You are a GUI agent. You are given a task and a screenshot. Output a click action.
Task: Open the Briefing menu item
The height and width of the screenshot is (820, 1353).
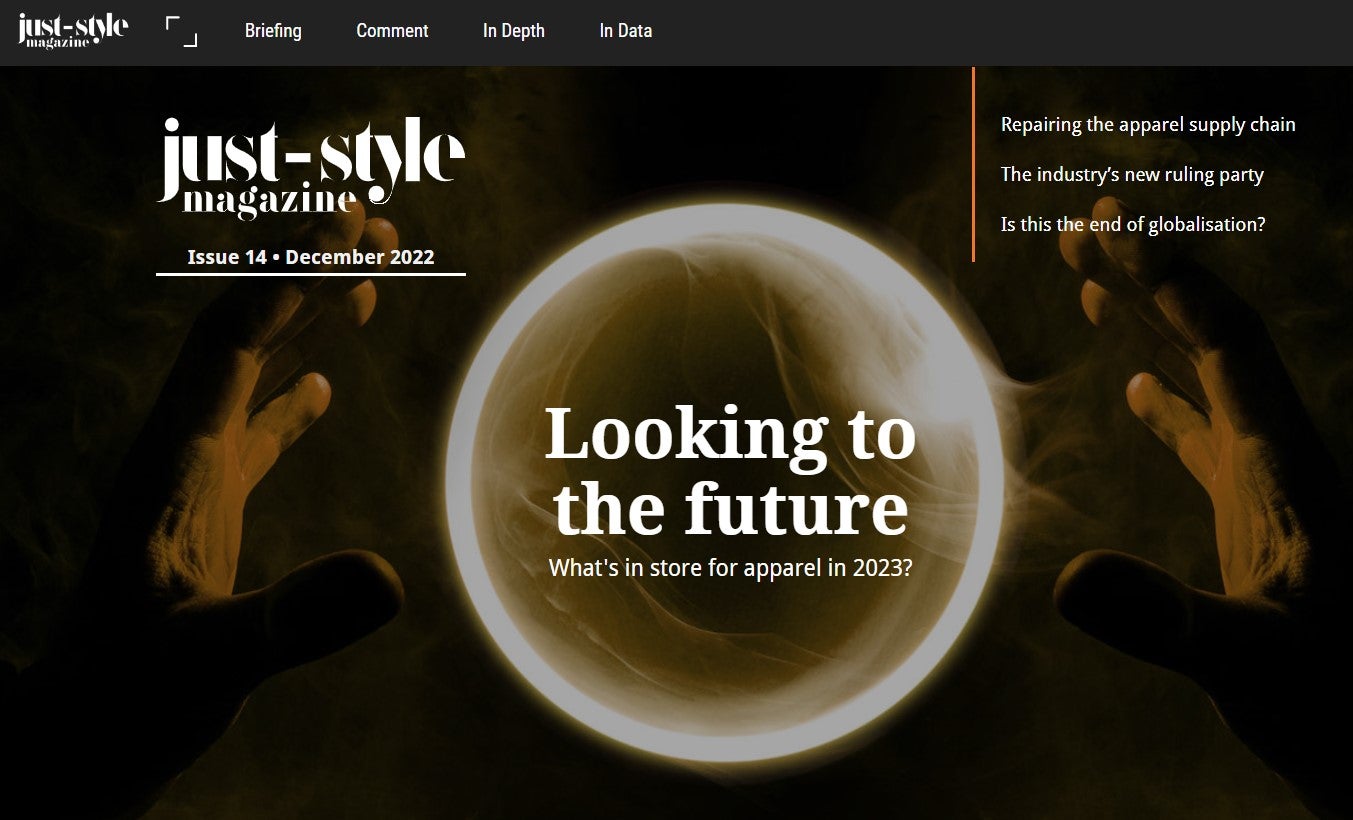click(273, 31)
